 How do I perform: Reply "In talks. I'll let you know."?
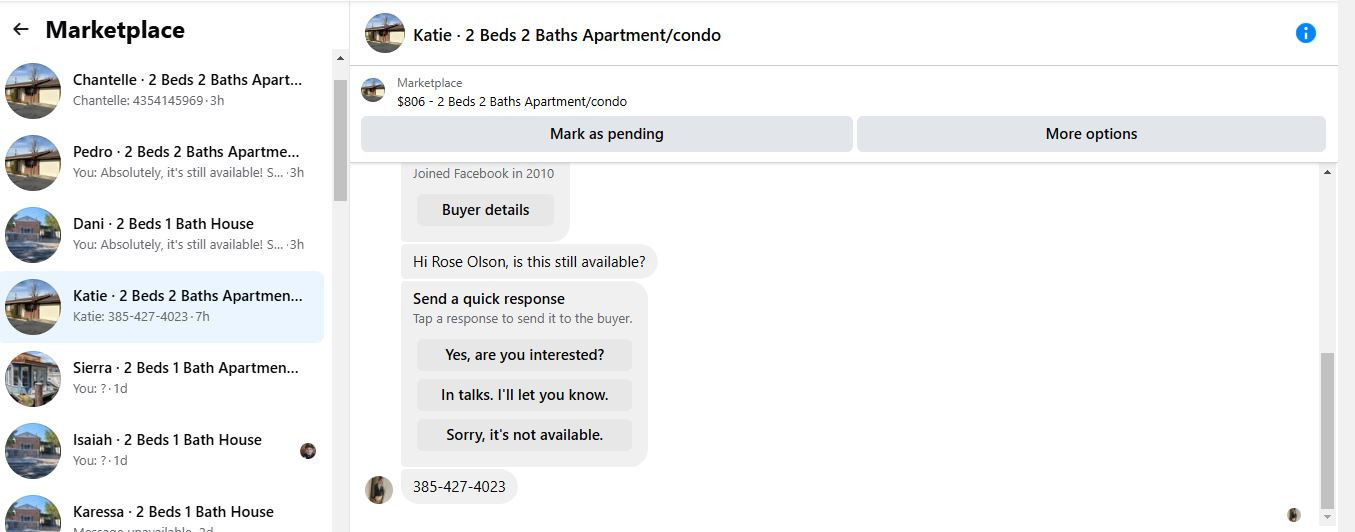[524, 395]
